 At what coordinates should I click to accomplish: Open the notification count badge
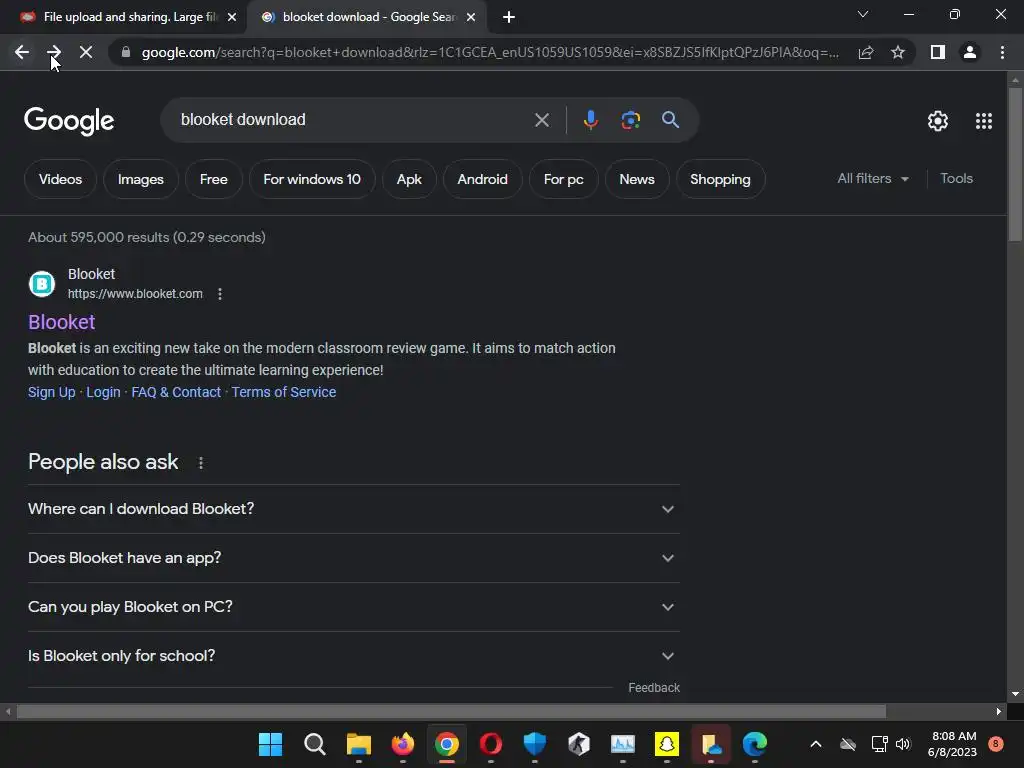995,743
